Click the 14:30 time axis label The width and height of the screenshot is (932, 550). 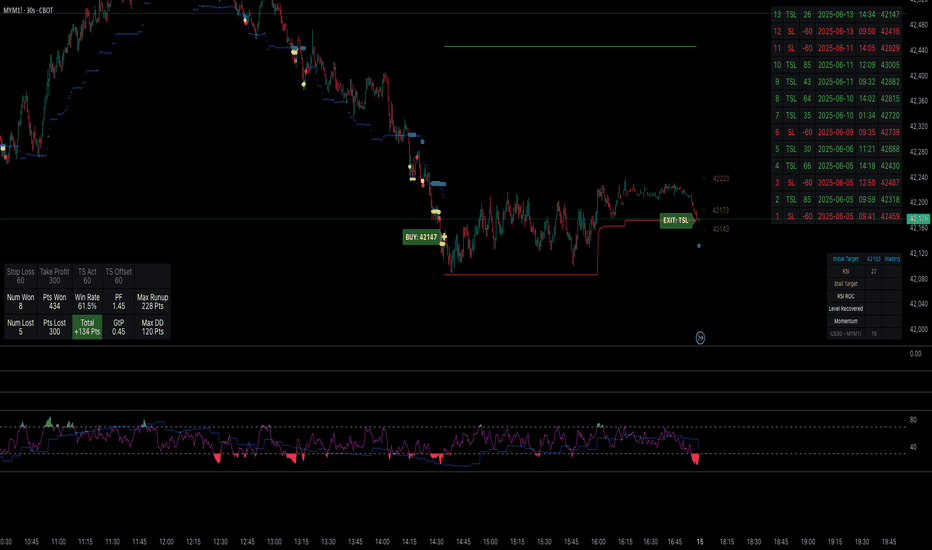click(436, 542)
